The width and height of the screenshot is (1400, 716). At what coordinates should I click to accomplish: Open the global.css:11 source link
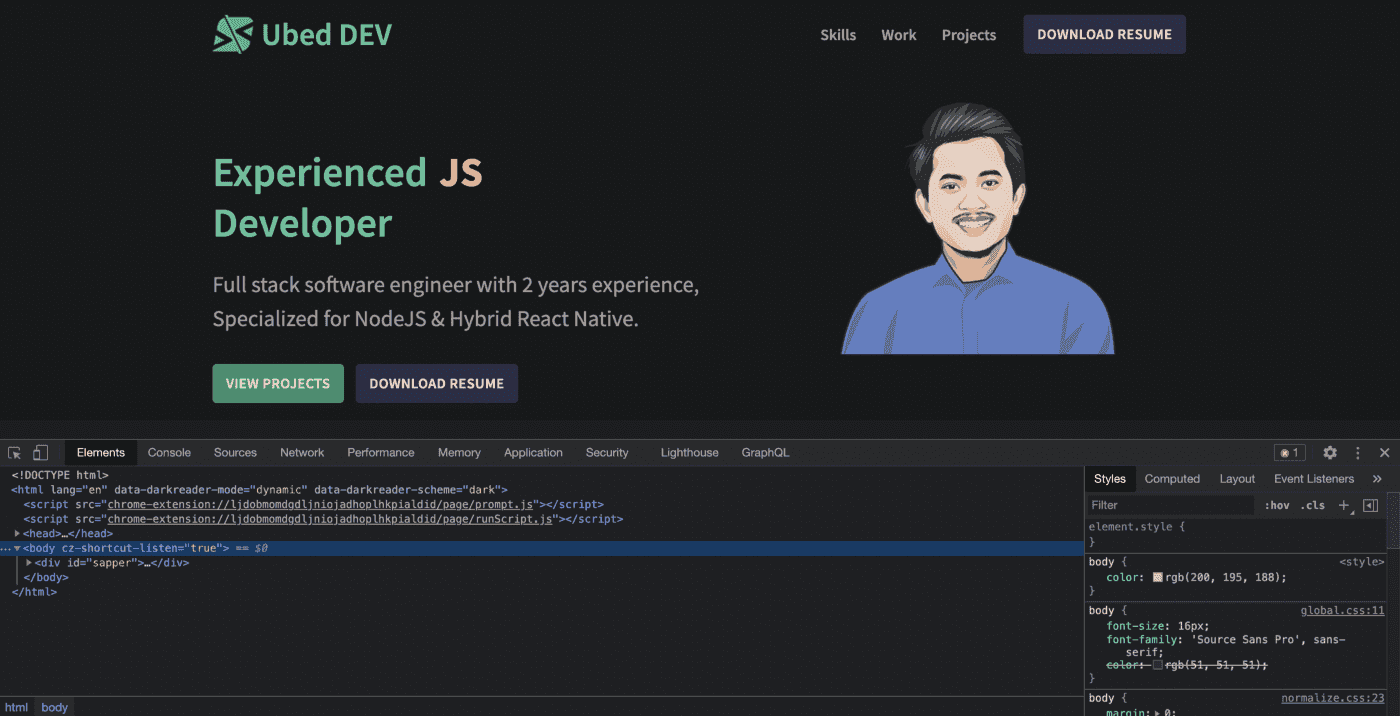[1342, 610]
